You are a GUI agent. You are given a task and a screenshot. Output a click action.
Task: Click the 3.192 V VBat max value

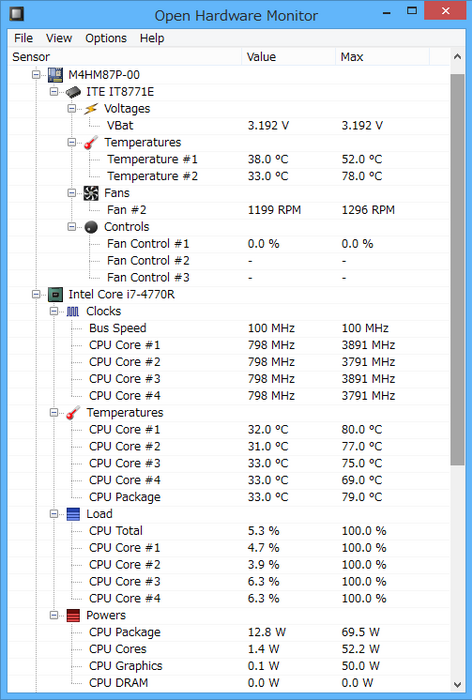coord(362,126)
